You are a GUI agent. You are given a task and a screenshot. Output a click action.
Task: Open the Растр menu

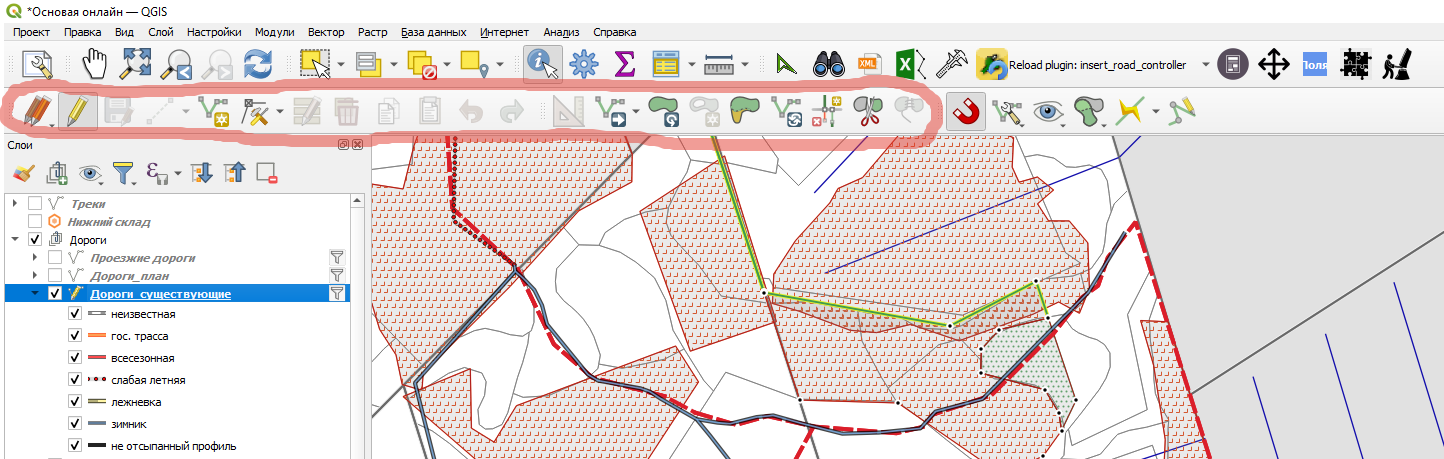coord(373,32)
